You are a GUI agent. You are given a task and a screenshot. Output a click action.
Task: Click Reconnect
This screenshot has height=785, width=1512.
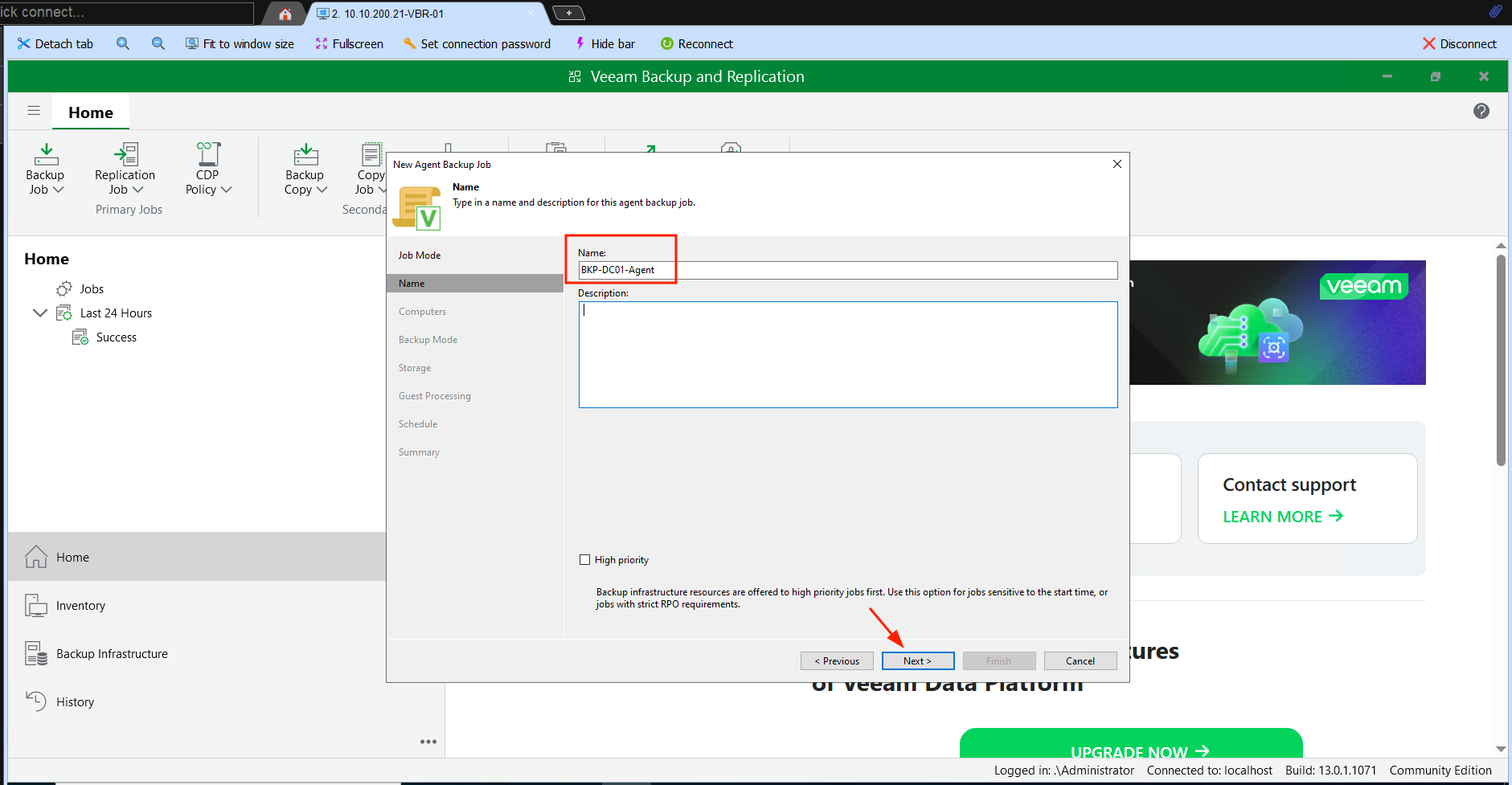[x=696, y=43]
